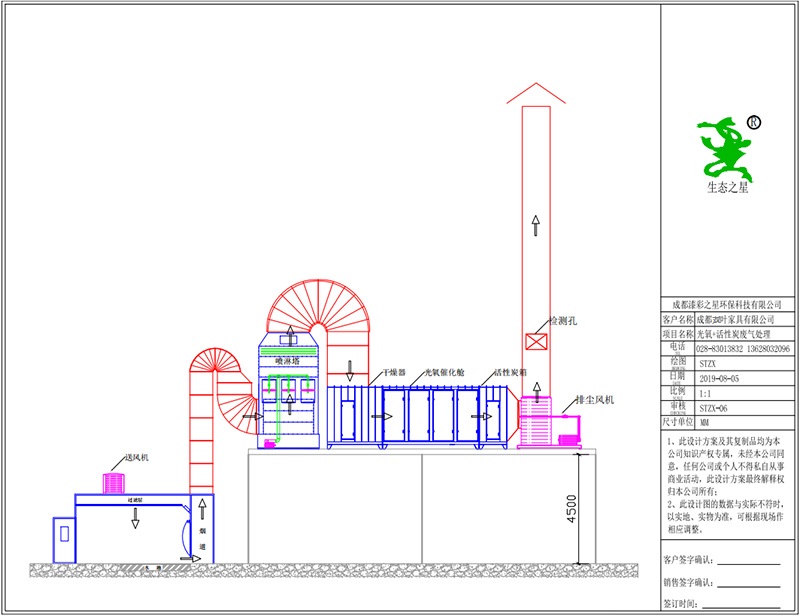This screenshot has width=800, height=616.
Task: Select the 4500 height dimension text
Action: click(572, 508)
